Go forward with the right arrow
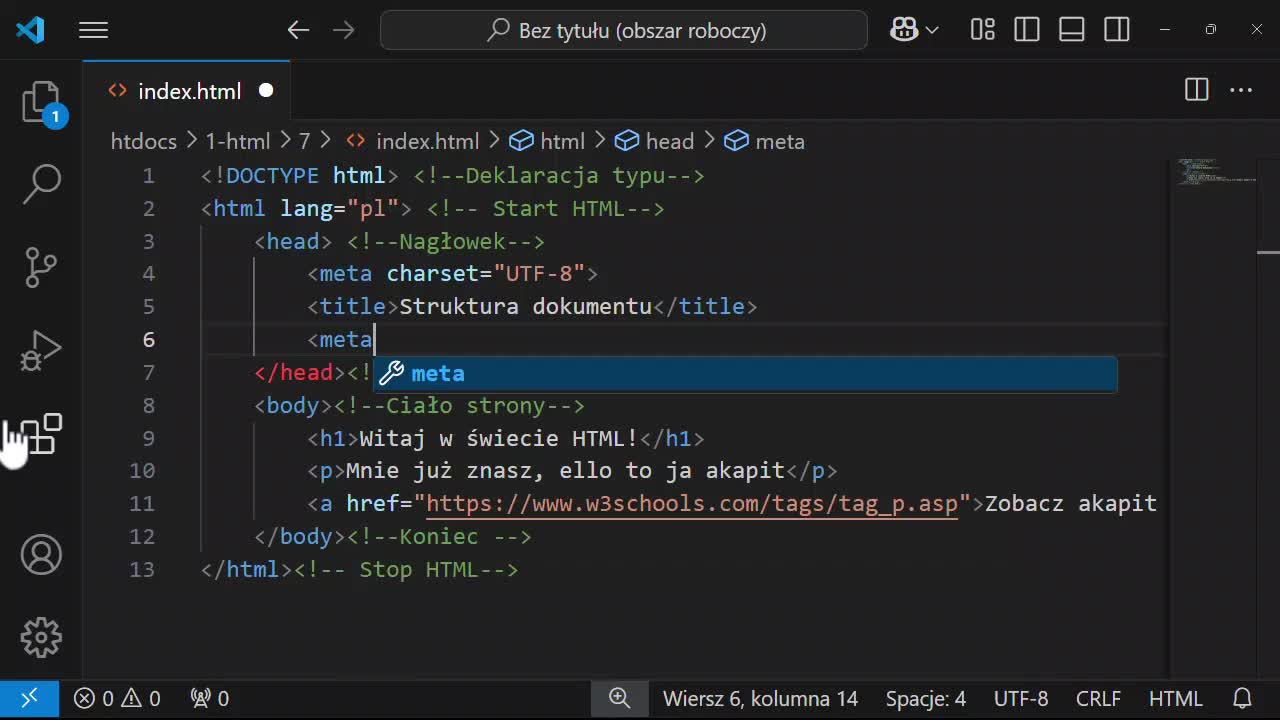Image resolution: width=1280 pixels, height=720 pixels. [344, 30]
